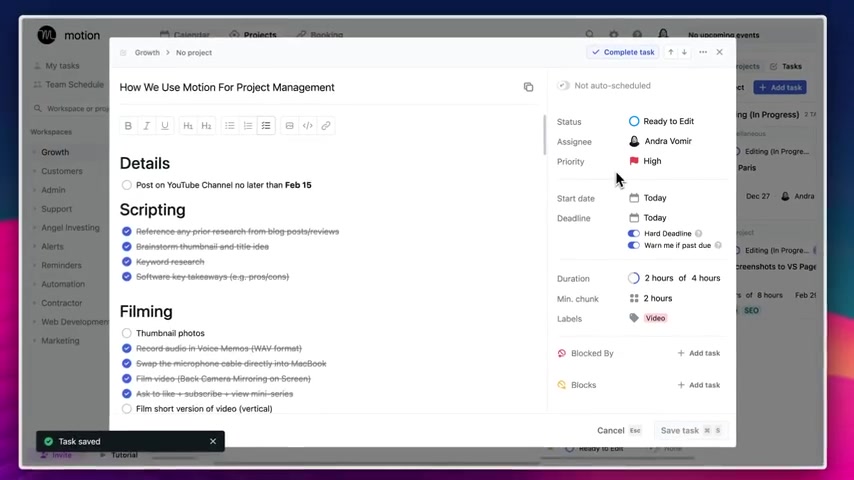Open the Calendar tab

point(185,35)
